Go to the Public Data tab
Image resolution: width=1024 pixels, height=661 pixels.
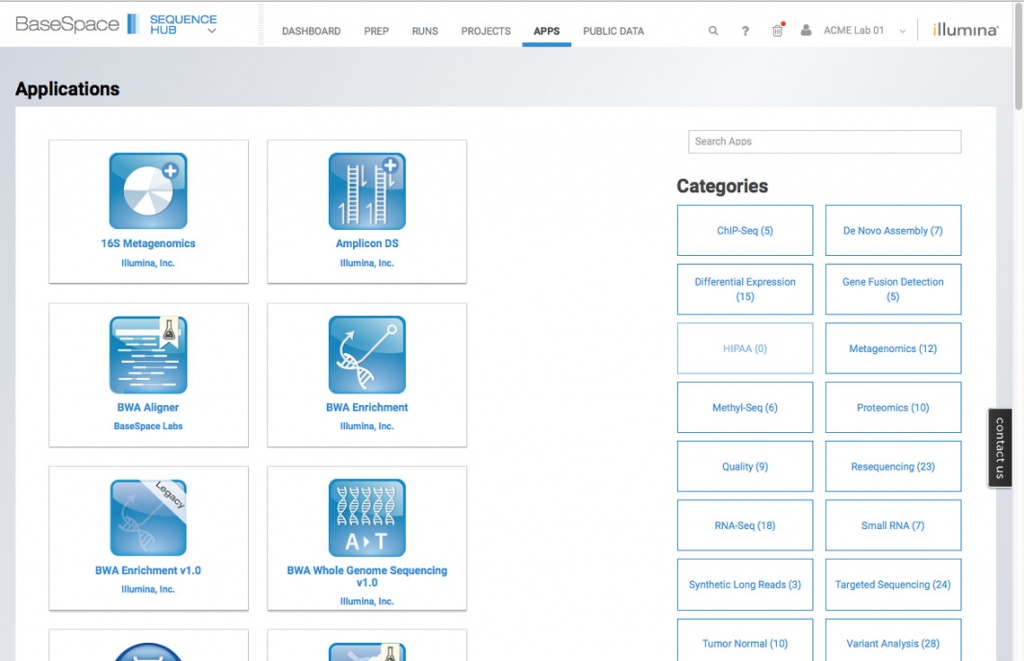[x=613, y=31]
